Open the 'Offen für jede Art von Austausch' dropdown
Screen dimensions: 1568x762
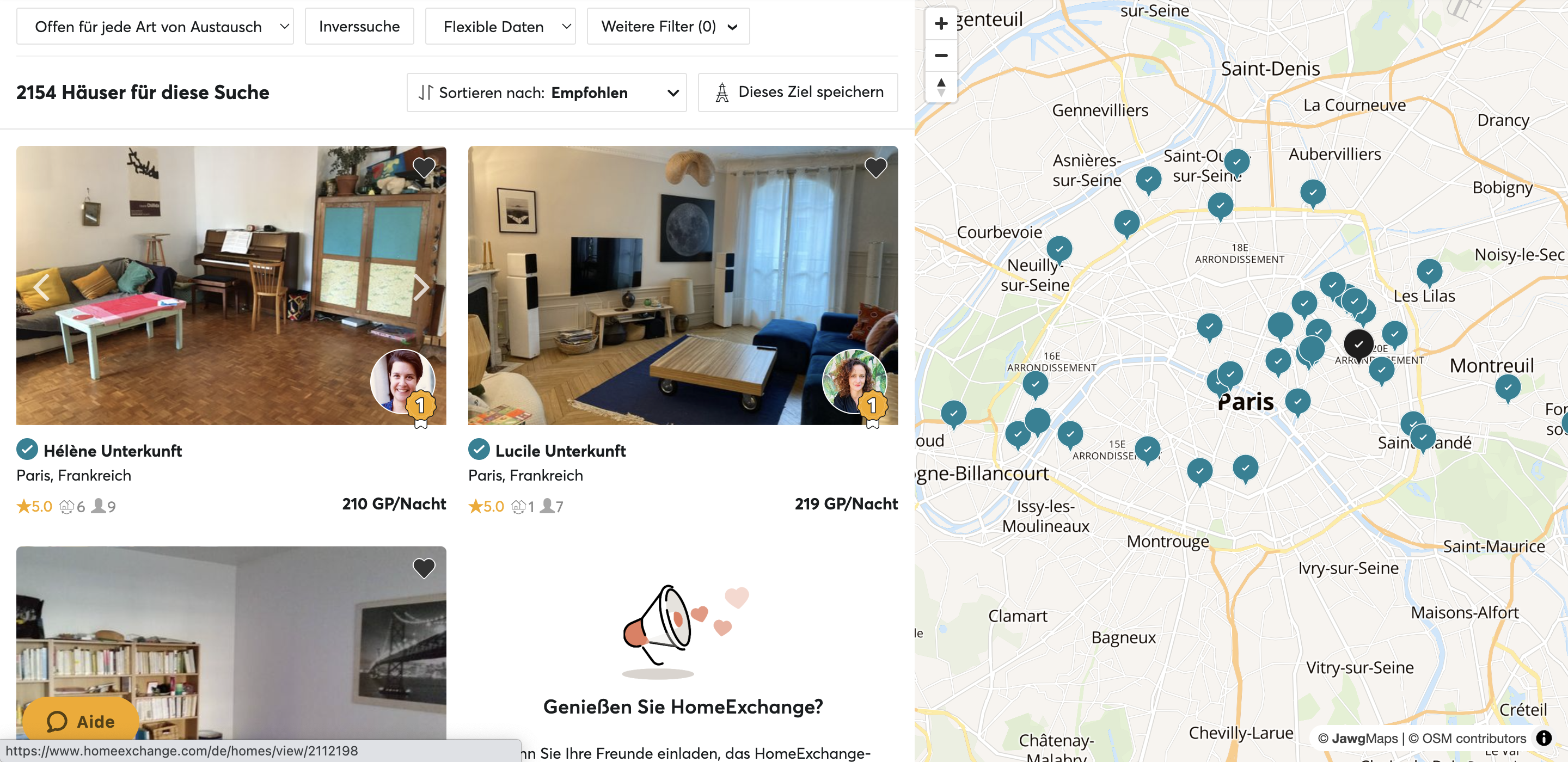pyautogui.click(x=155, y=27)
